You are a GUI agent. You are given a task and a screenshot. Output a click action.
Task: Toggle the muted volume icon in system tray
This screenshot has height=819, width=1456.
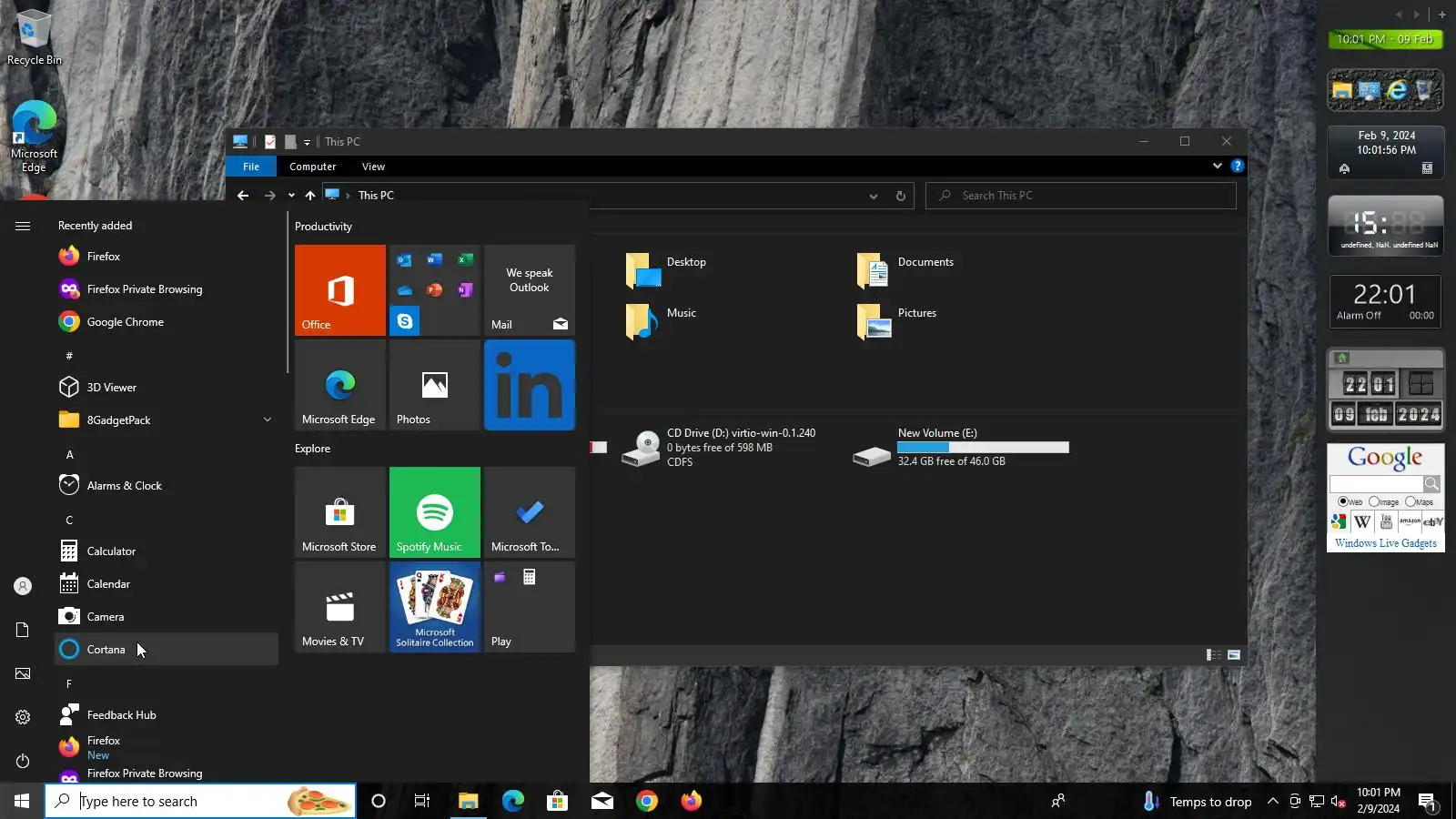1339,802
